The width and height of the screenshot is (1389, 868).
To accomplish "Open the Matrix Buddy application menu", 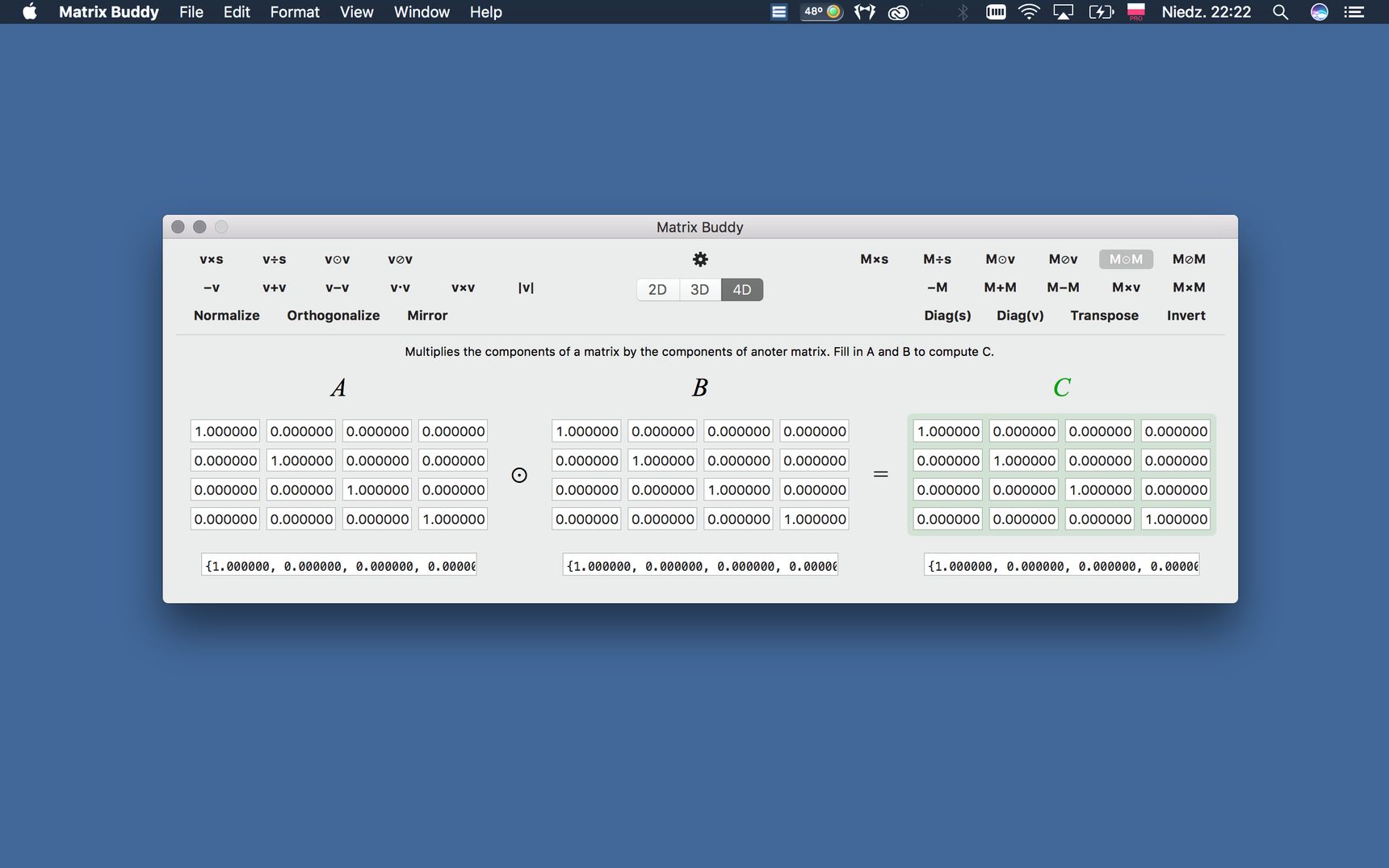I will [108, 11].
